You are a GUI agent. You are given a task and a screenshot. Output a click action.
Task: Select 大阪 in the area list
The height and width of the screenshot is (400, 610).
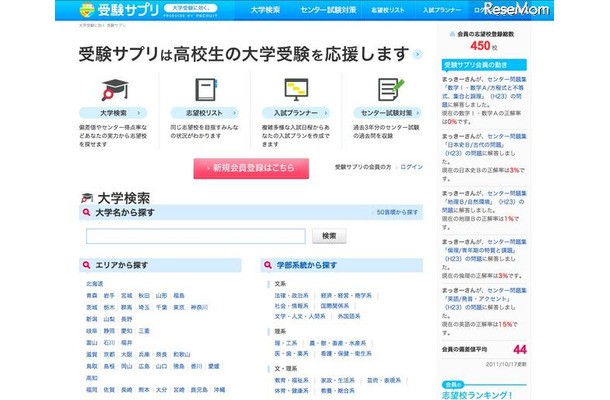(x=126, y=354)
